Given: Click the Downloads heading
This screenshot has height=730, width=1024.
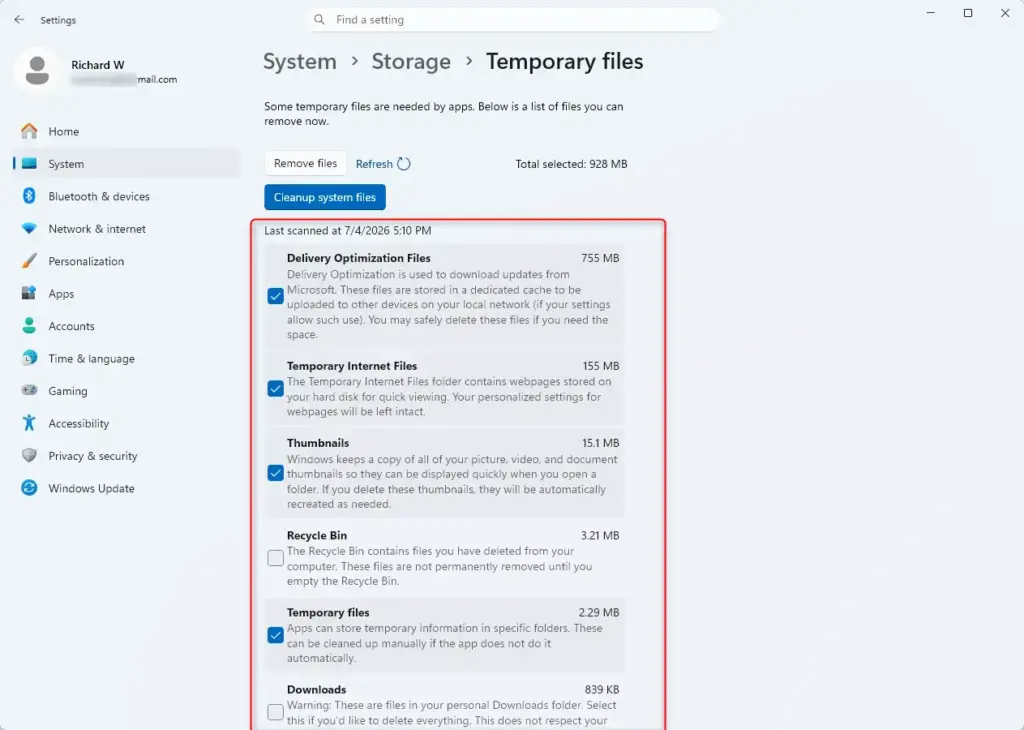Looking at the screenshot, I should click(x=316, y=690).
